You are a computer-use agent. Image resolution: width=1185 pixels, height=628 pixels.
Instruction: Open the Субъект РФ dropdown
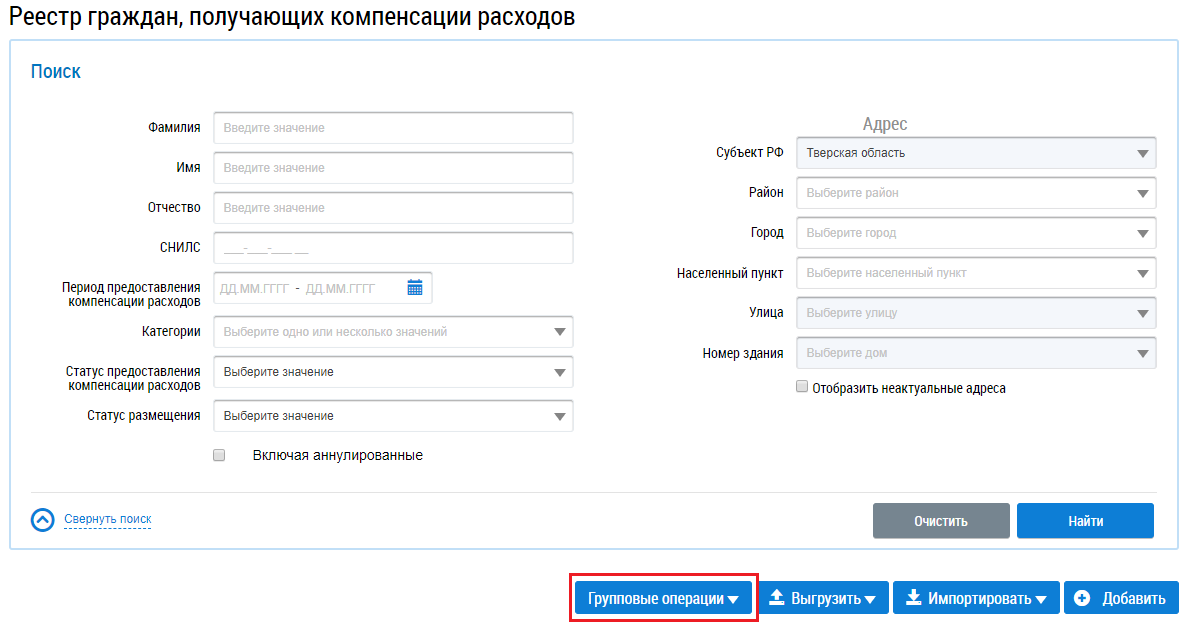976,153
